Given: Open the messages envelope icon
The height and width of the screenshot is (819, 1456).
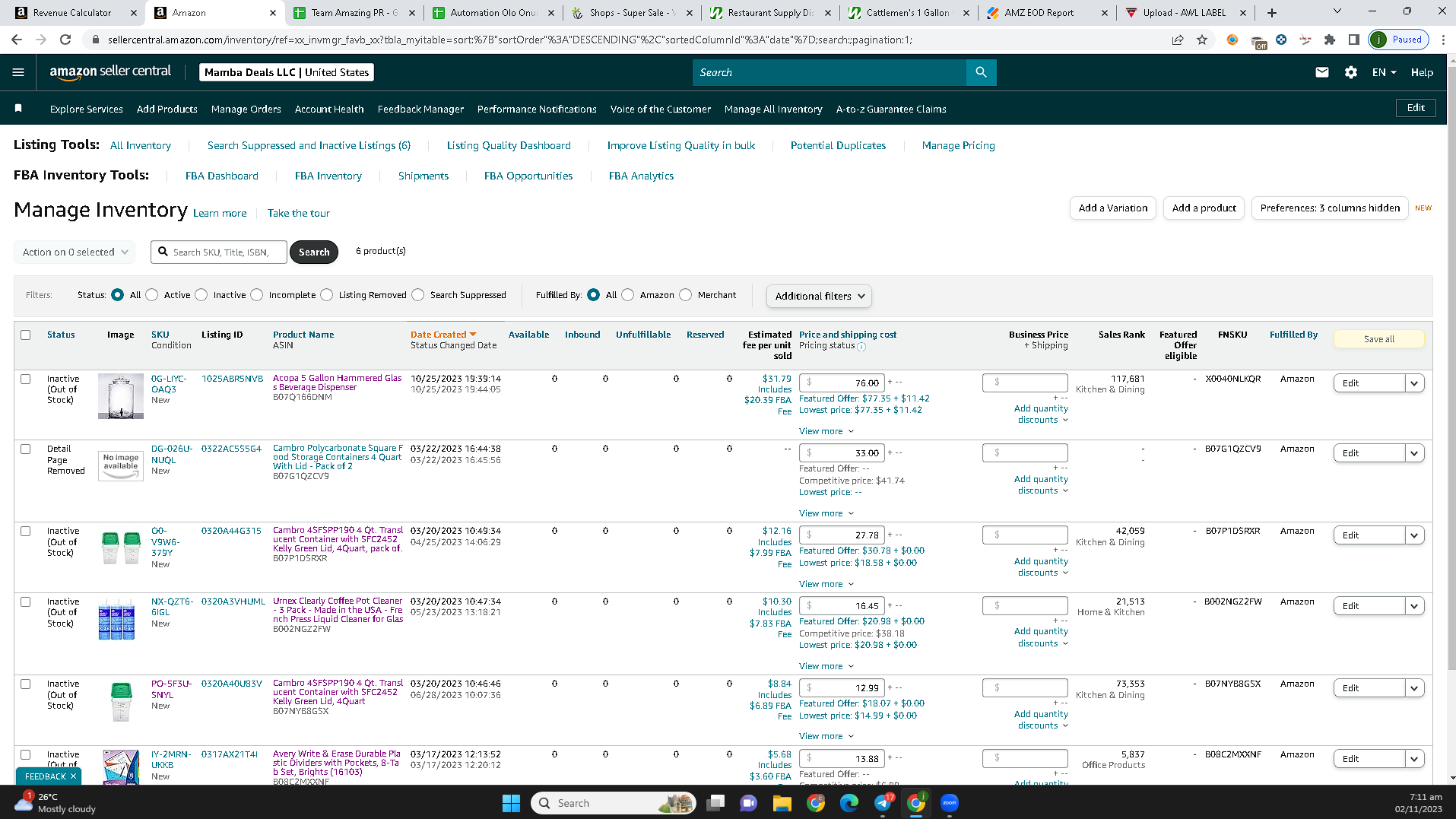Looking at the screenshot, I should [1322, 72].
